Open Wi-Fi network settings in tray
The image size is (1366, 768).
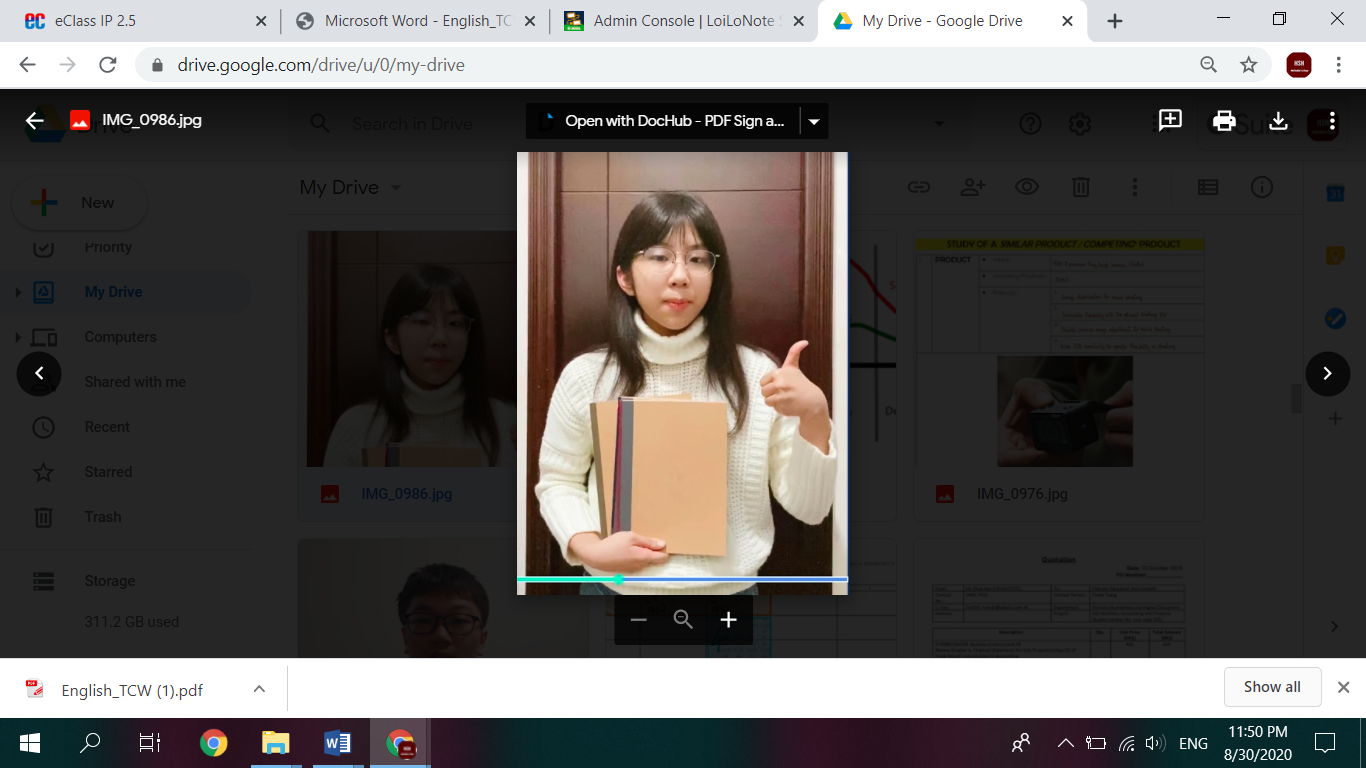click(x=1126, y=743)
